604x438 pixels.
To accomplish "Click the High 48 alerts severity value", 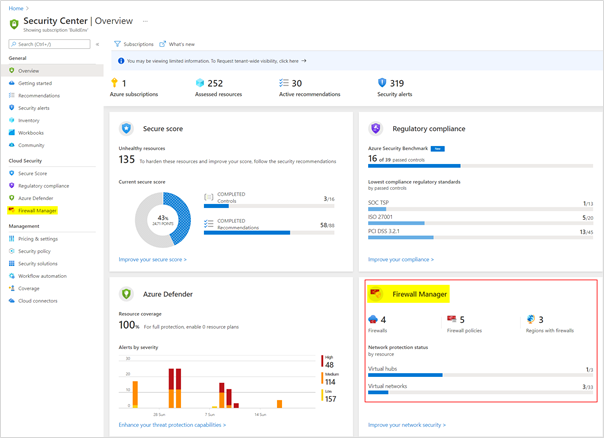I will click(329, 364).
